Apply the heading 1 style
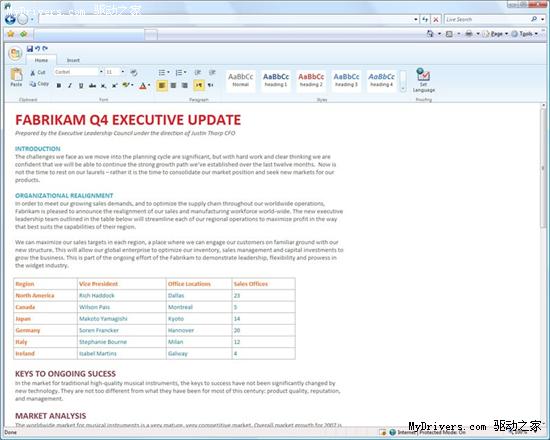This screenshot has height=440, width=550. pyautogui.click(x=276, y=81)
